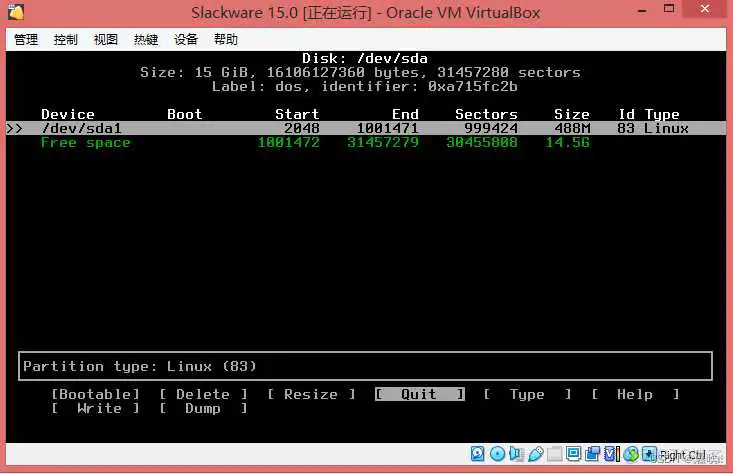Select the /dev/sda1 partition row
Image resolution: width=733 pixels, height=474 pixels.
pos(366,128)
